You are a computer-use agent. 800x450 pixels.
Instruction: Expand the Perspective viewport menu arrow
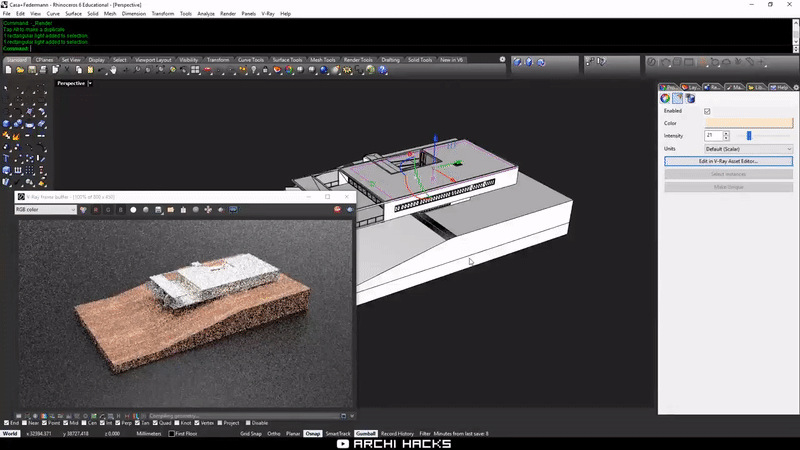[90, 83]
